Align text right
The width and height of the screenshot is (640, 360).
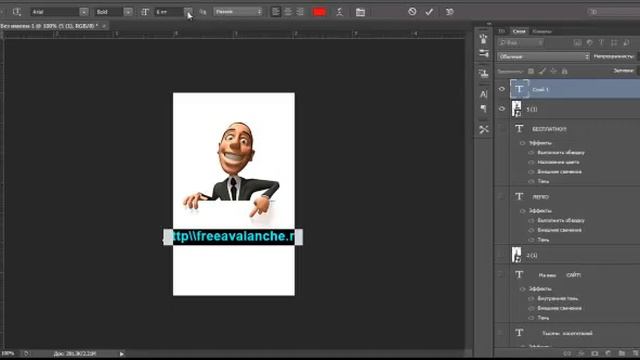300,12
